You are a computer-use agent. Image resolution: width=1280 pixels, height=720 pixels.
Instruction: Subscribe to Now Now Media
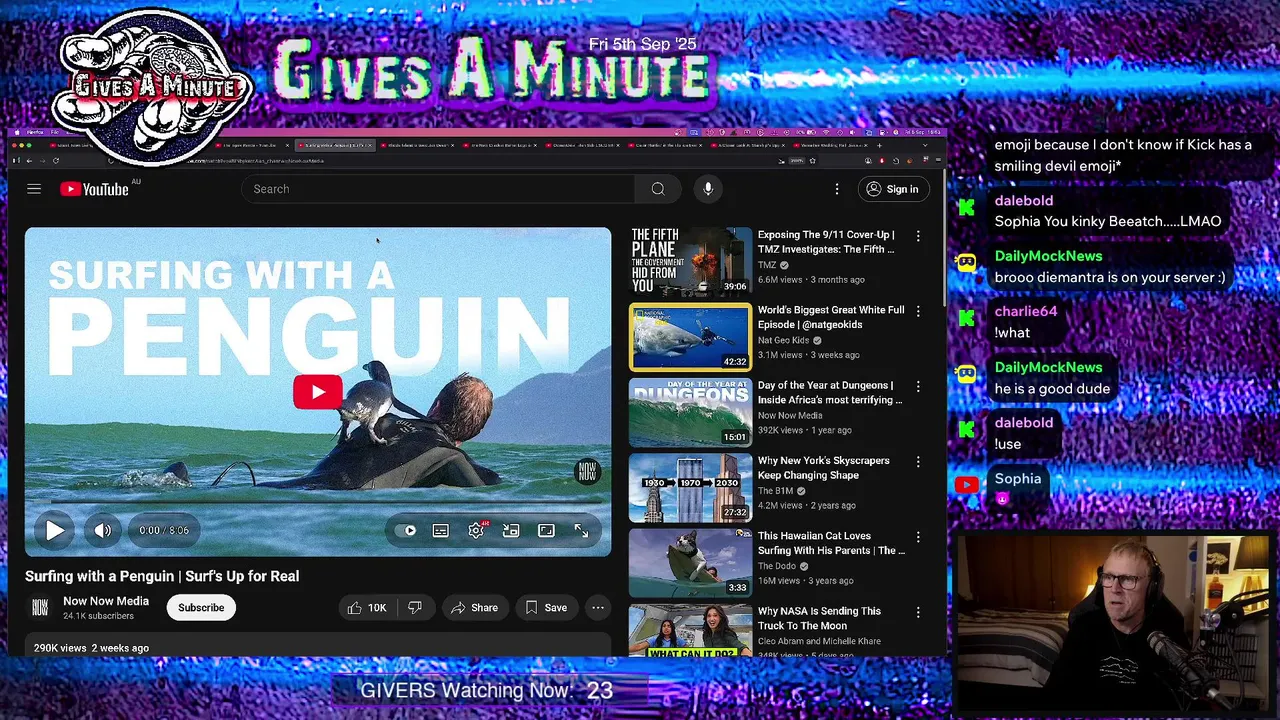[201, 607]
